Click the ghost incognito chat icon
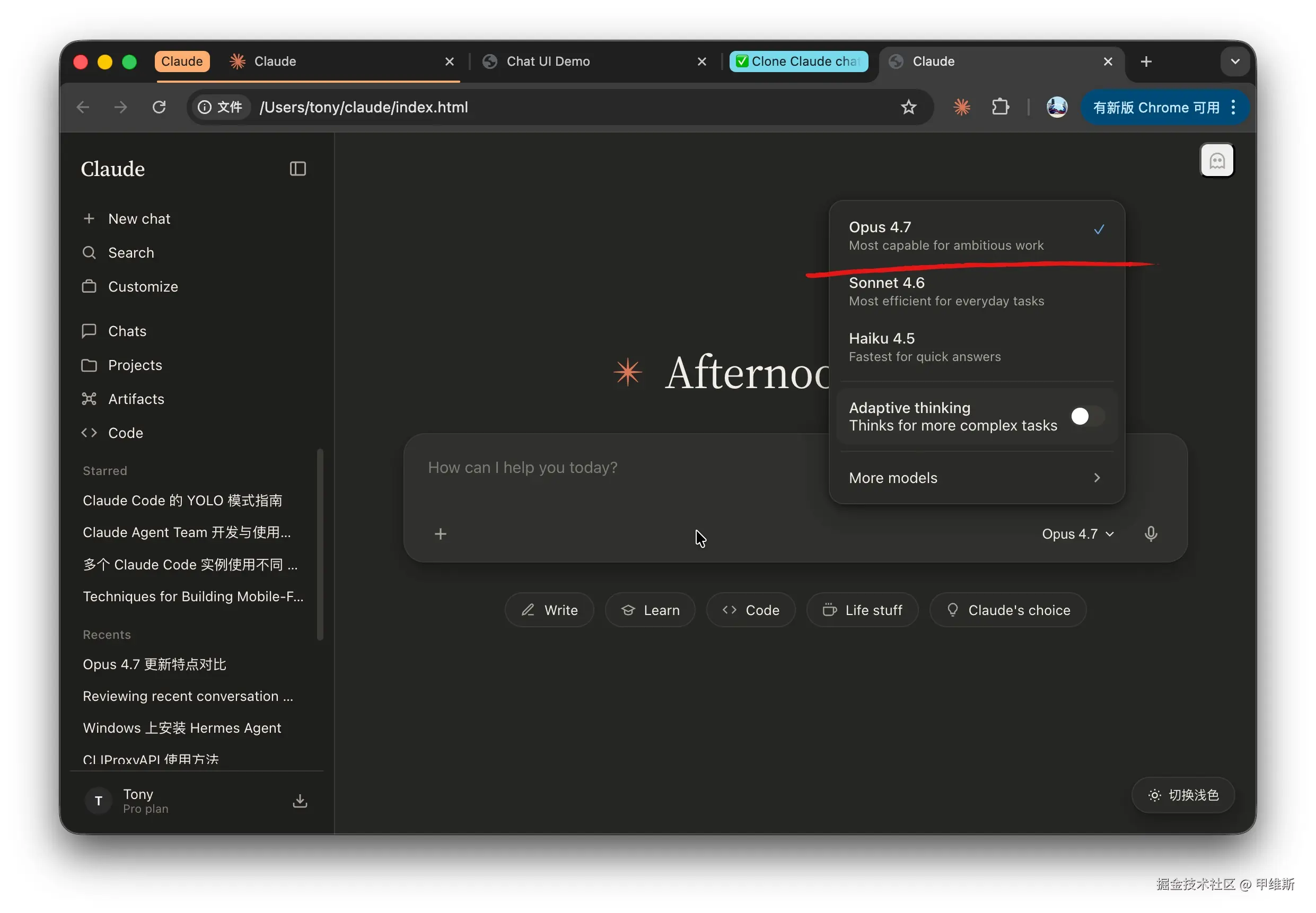This screenshot has width=1316, height=913. pyautogui.click(x=1216, y=161)
